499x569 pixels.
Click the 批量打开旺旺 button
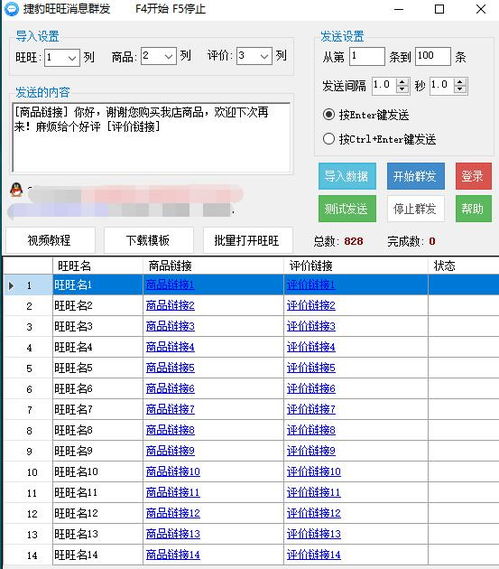click(248, 240)
